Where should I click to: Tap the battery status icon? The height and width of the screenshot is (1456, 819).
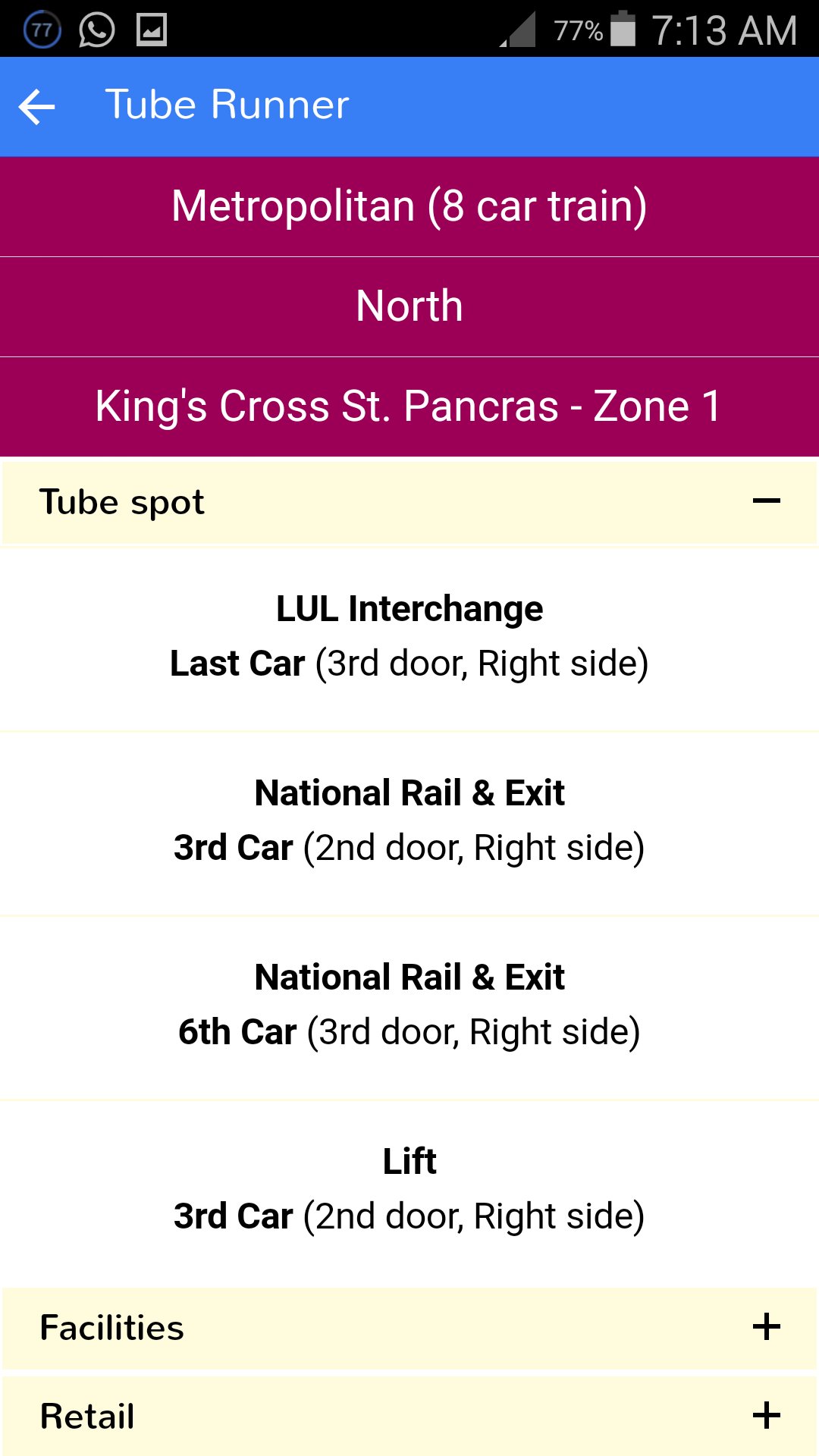623,29
